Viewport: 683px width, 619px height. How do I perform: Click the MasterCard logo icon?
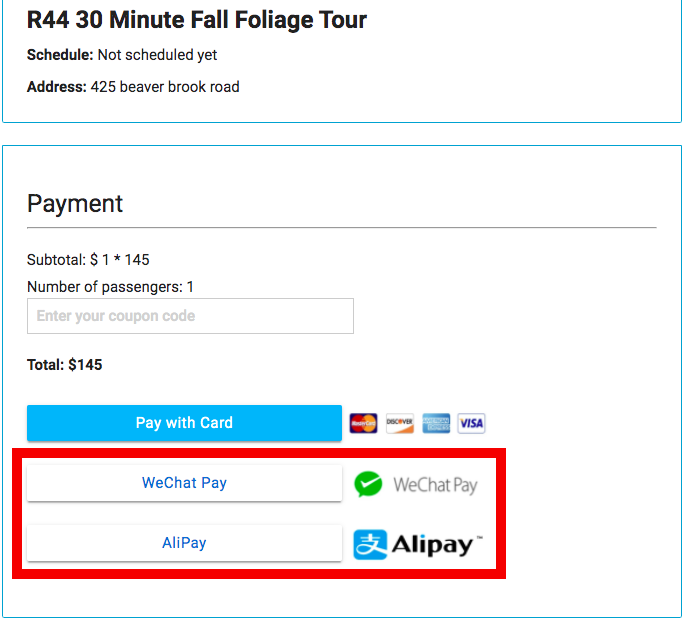pos(363,423)
